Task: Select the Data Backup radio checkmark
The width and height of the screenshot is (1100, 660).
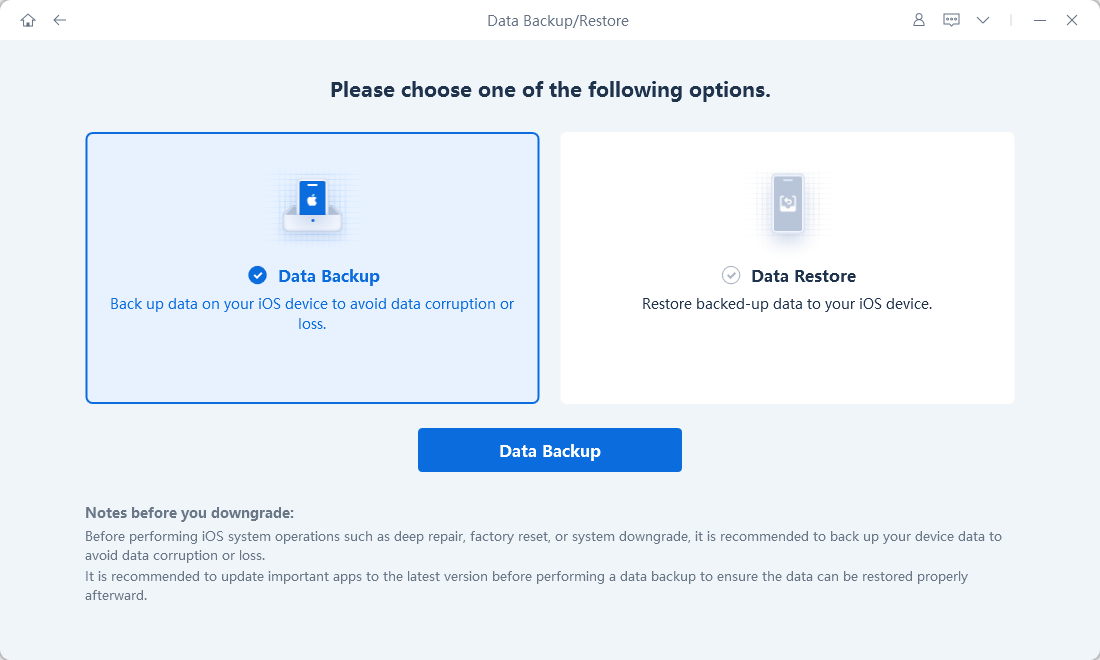Action: [258, 275]
